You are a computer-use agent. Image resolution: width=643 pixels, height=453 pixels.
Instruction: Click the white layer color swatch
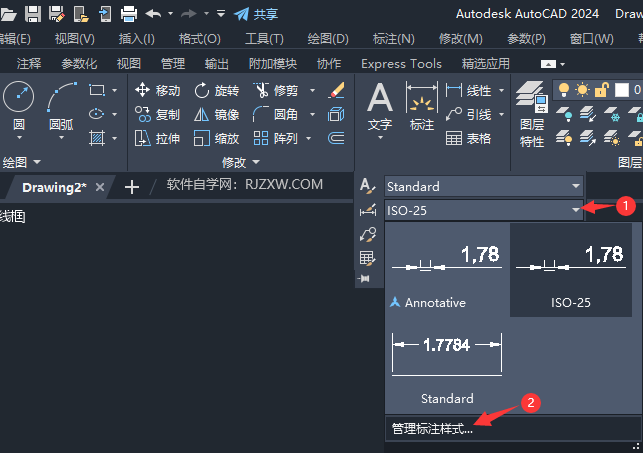[622, 90]
